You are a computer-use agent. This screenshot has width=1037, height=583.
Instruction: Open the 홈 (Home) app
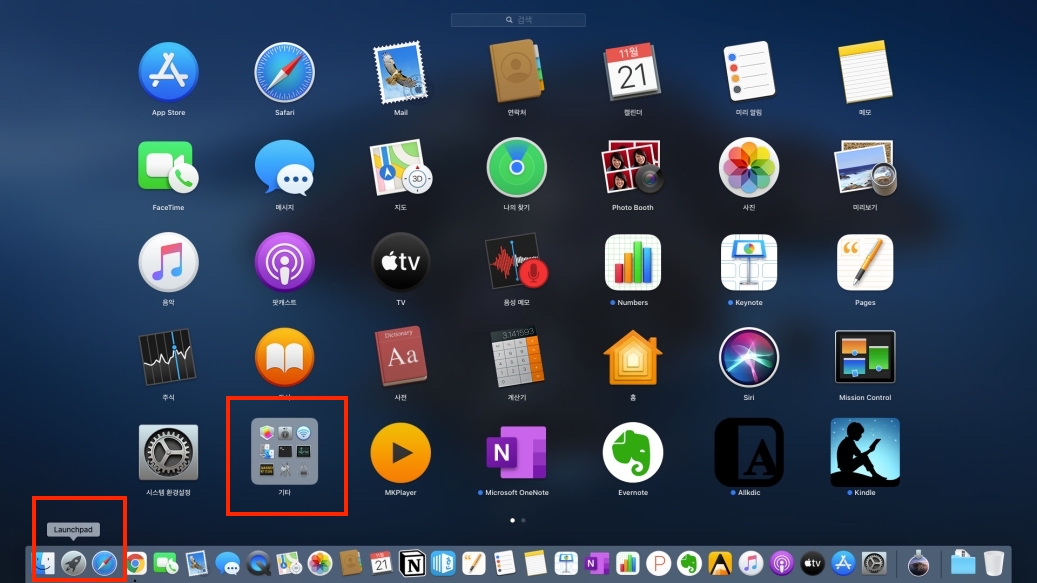[x=633, y=357]
